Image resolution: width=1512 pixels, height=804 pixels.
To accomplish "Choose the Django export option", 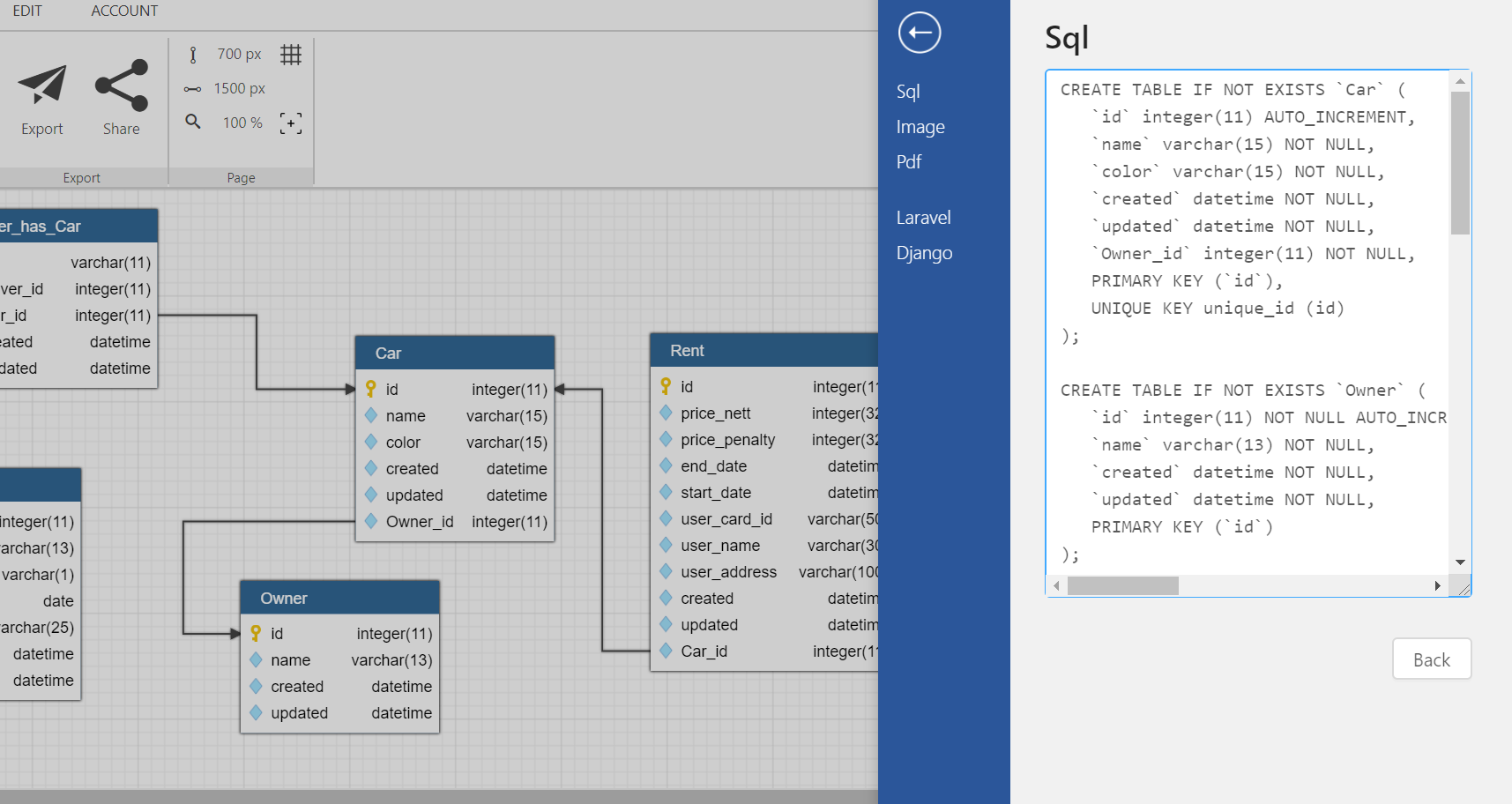I will pyautogui.click(x=924, y=253).
